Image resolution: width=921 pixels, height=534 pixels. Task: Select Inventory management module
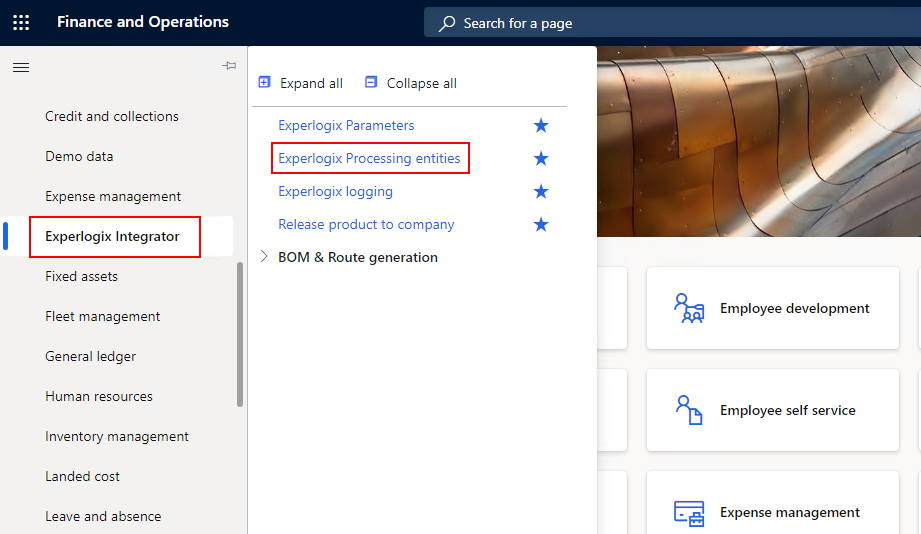pos(117,436)
